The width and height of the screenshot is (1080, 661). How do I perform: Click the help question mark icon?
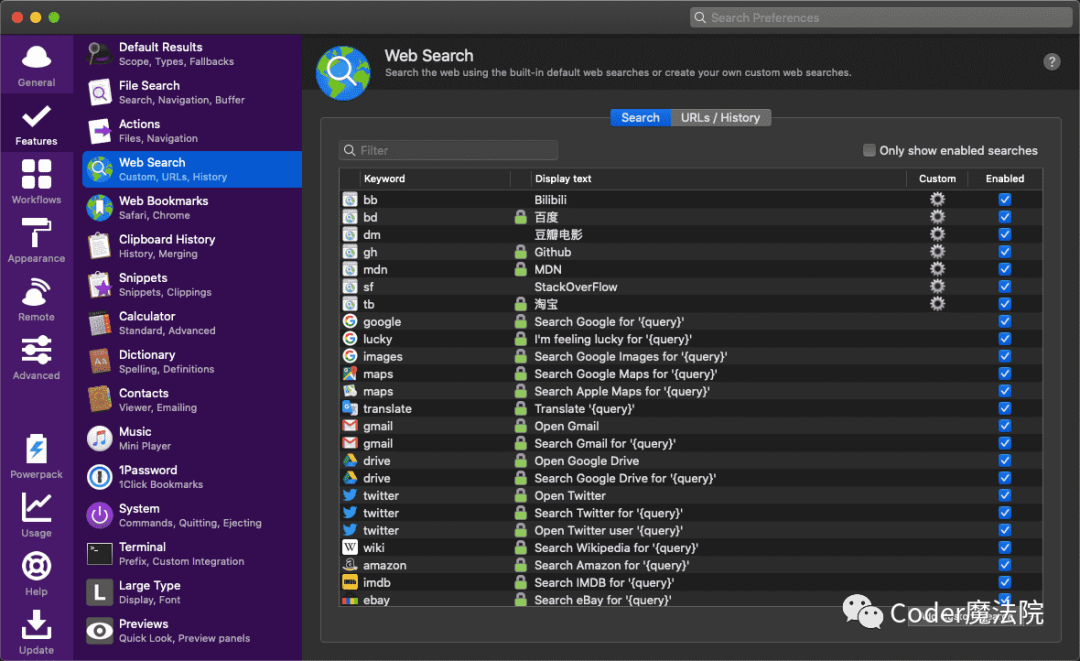[x=1051, y=62]
